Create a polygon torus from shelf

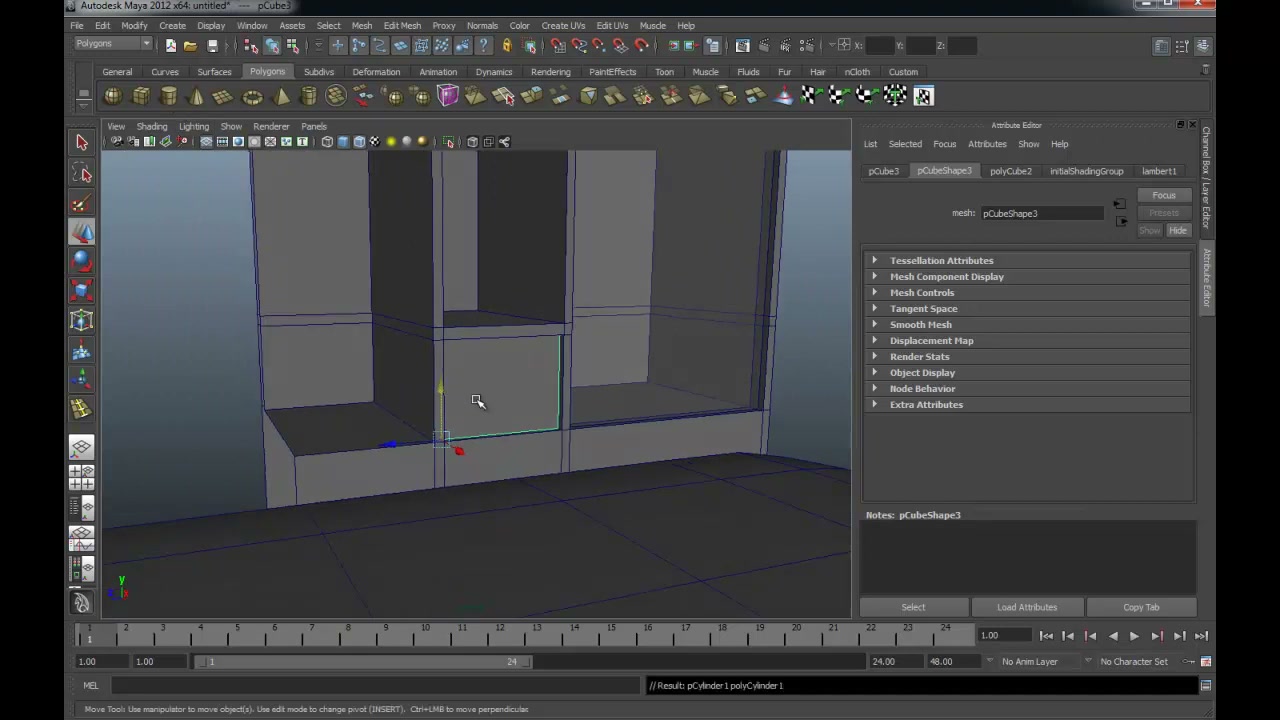click(x=252, y=96)
